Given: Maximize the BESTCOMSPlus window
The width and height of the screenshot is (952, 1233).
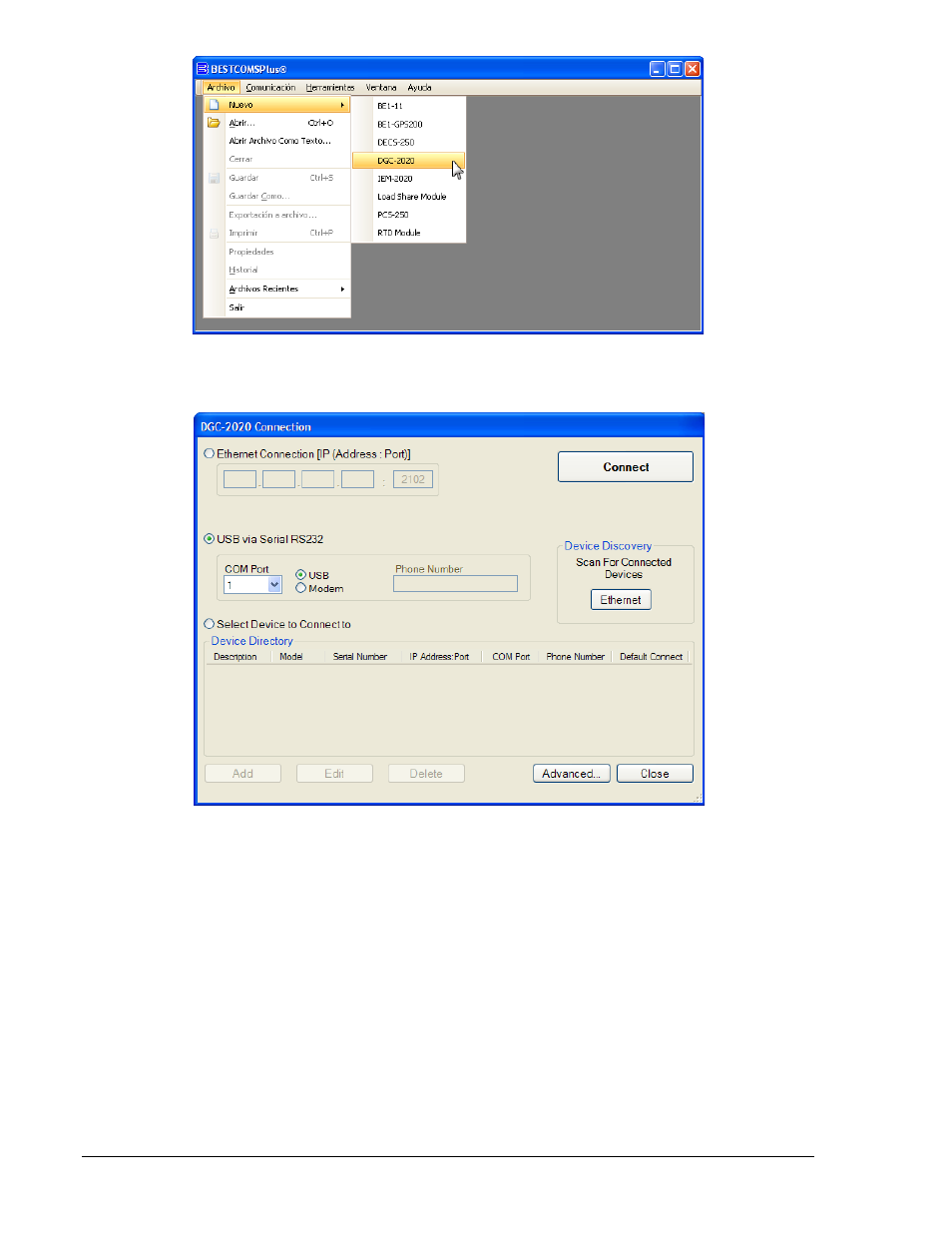Looking at the screenshot, I should [675, 69].
